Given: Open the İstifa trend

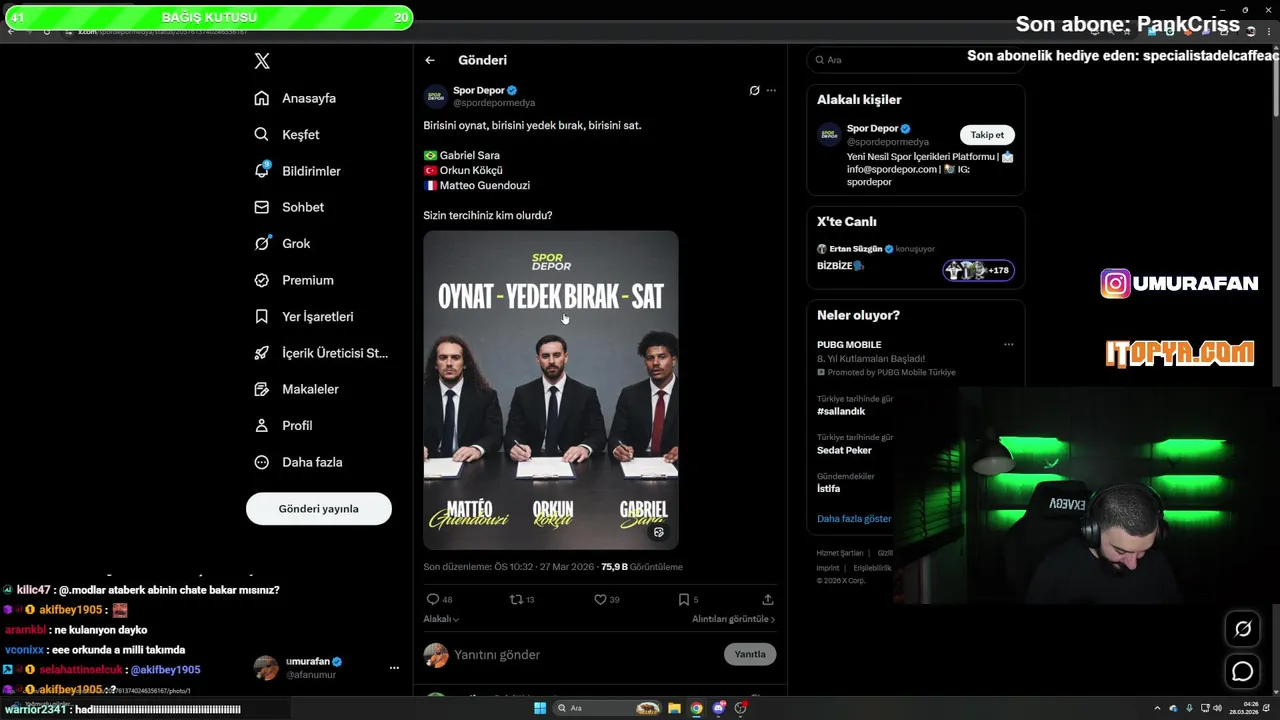Looking at the screenshot, I should point(828,489).
